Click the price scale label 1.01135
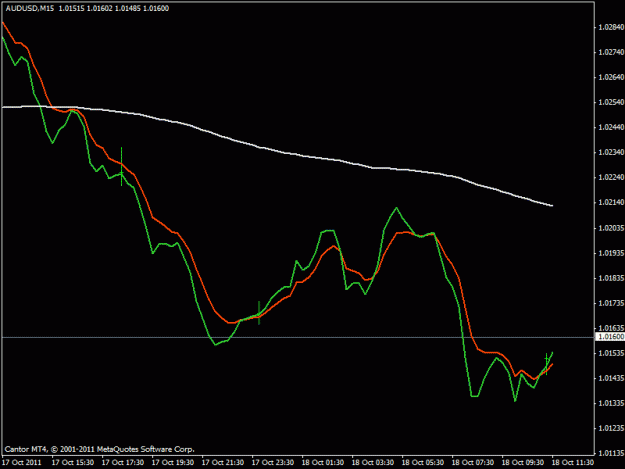 point(611,453)
